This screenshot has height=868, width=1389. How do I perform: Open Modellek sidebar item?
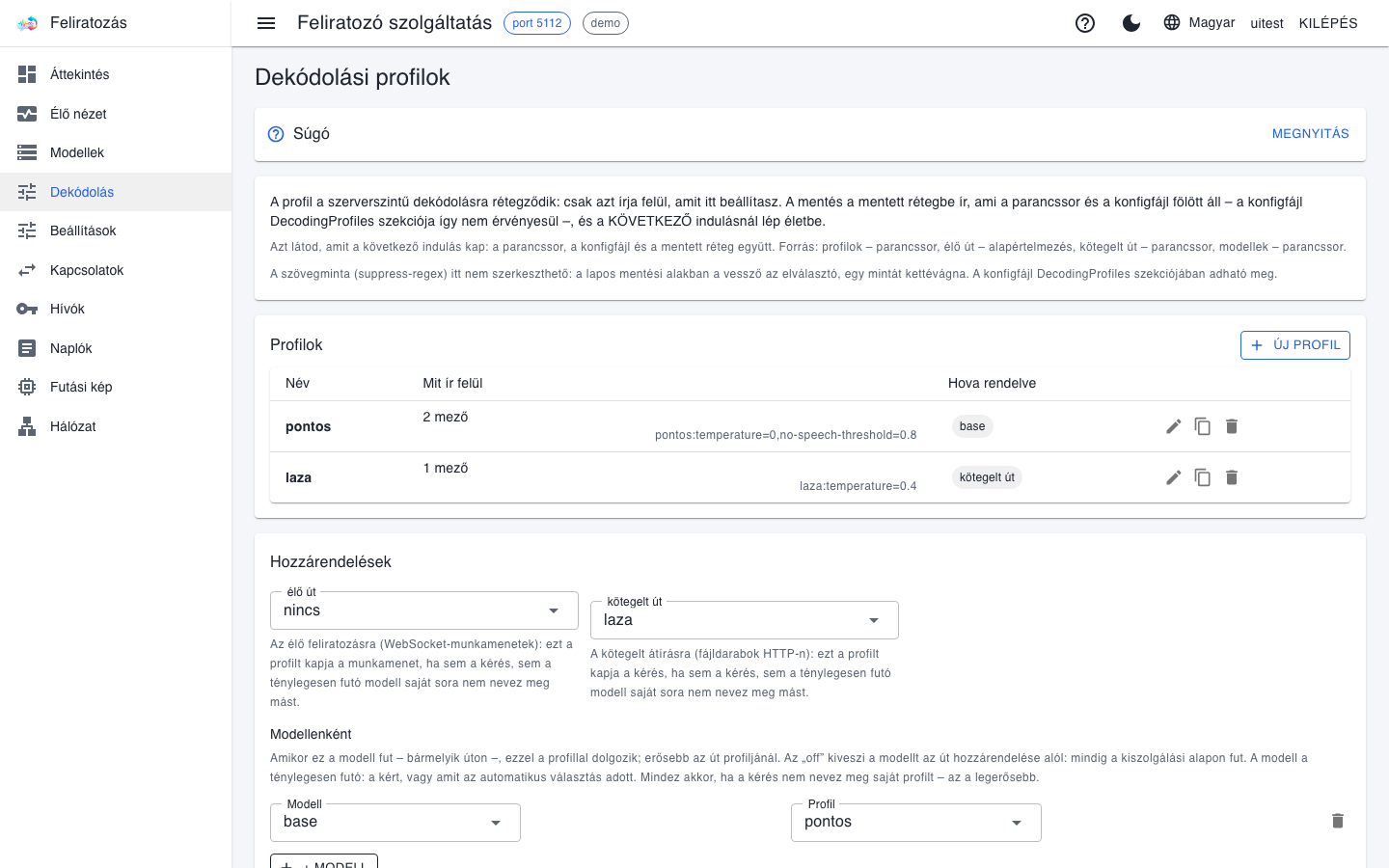click(116, 152)
